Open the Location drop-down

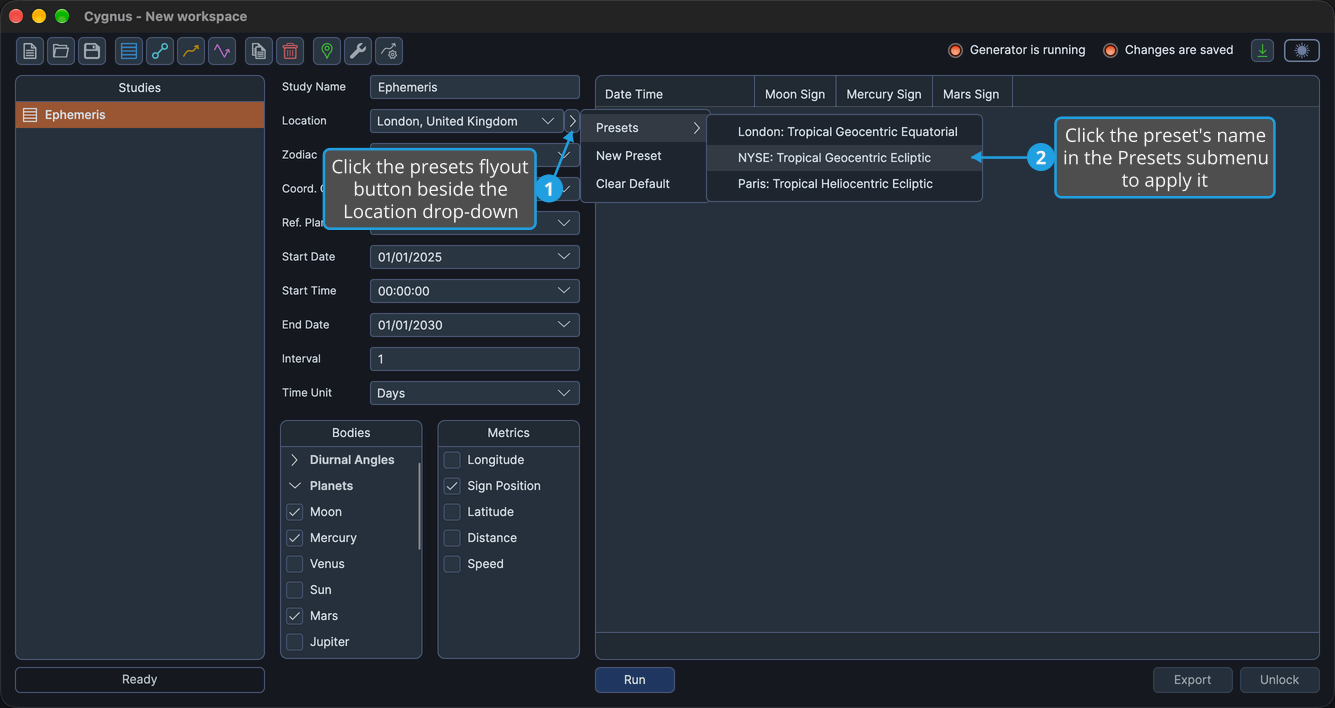point(467,121)
